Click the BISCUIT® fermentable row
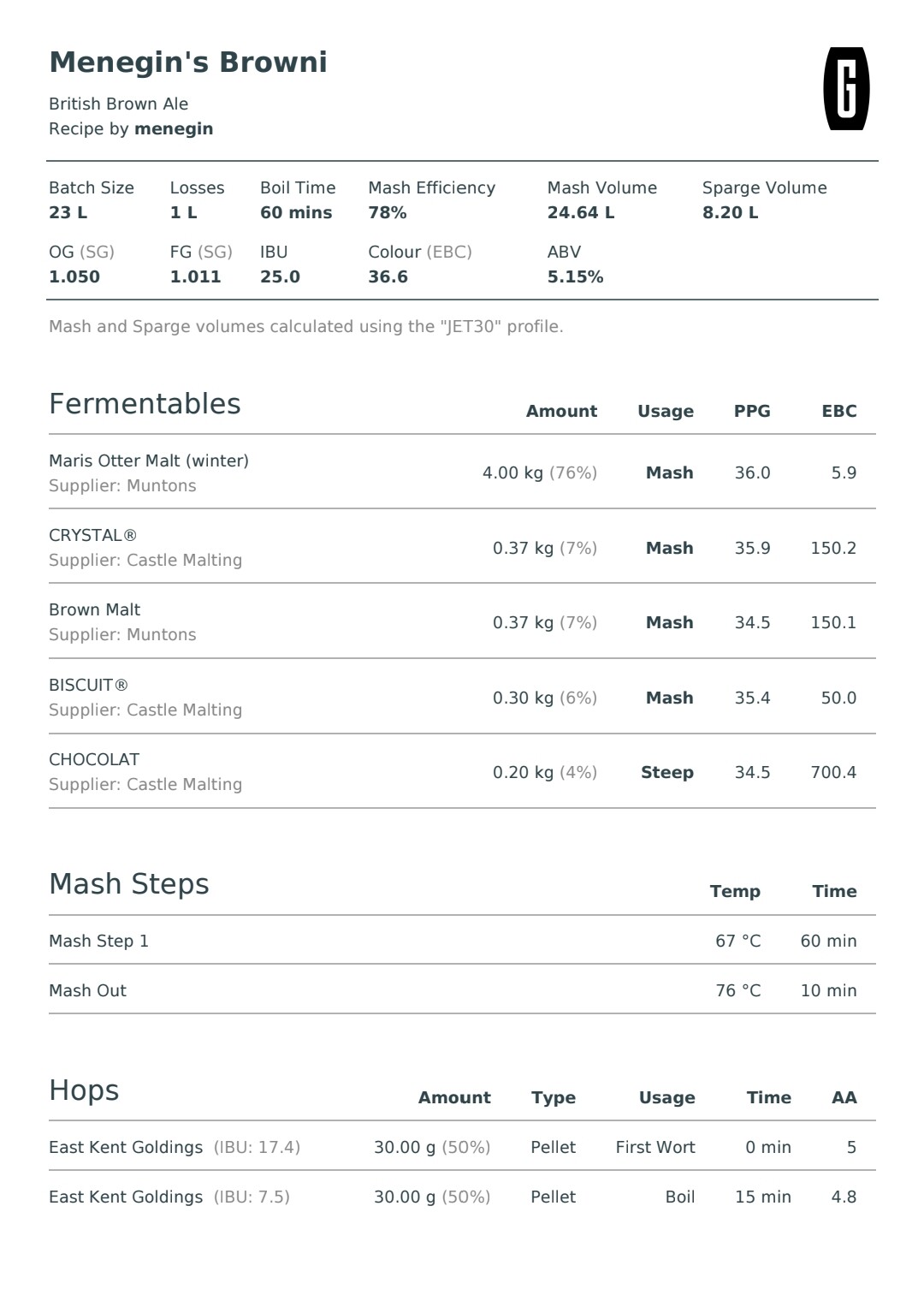This screenshot has width=924, height=1307. click(462, 697)
